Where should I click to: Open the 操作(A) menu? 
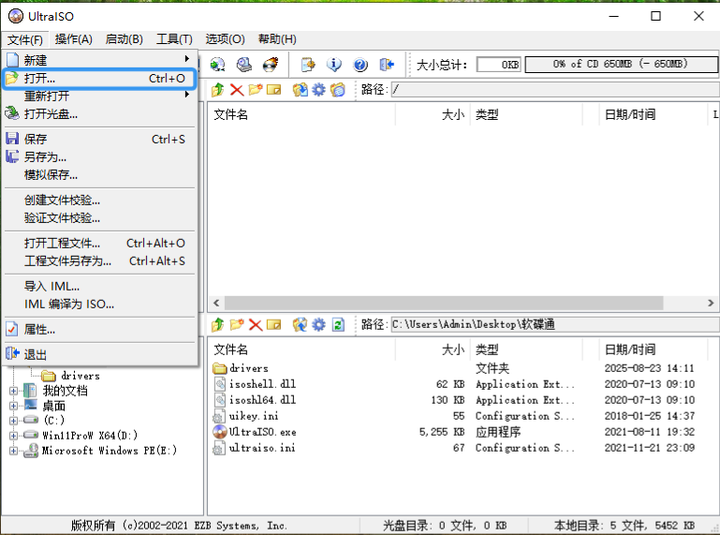click(x=73, y=39)
